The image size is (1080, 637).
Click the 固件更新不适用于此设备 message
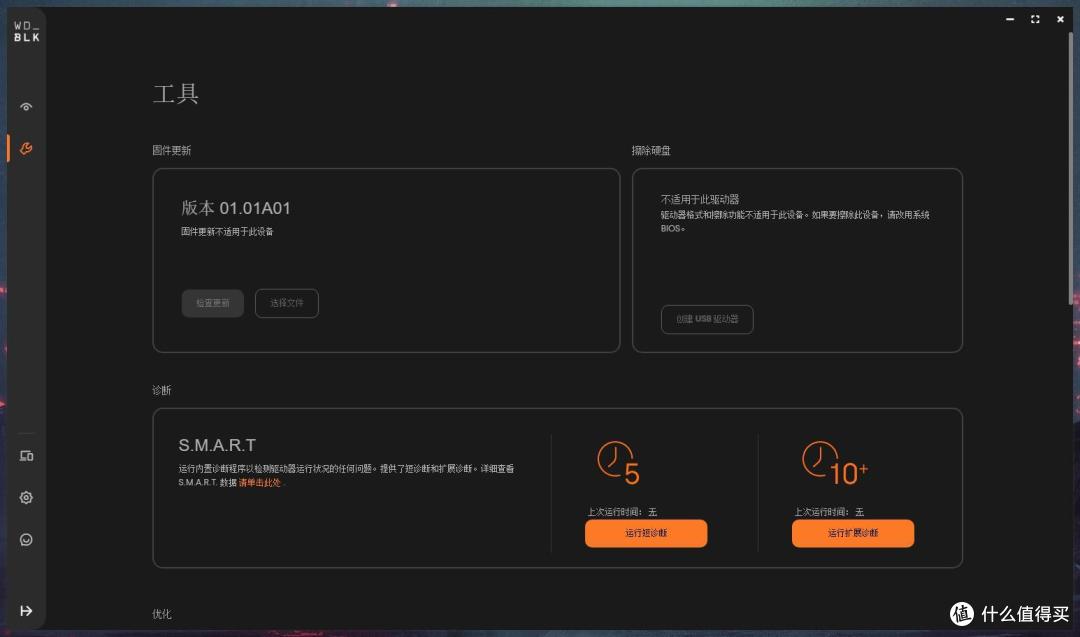227,231
